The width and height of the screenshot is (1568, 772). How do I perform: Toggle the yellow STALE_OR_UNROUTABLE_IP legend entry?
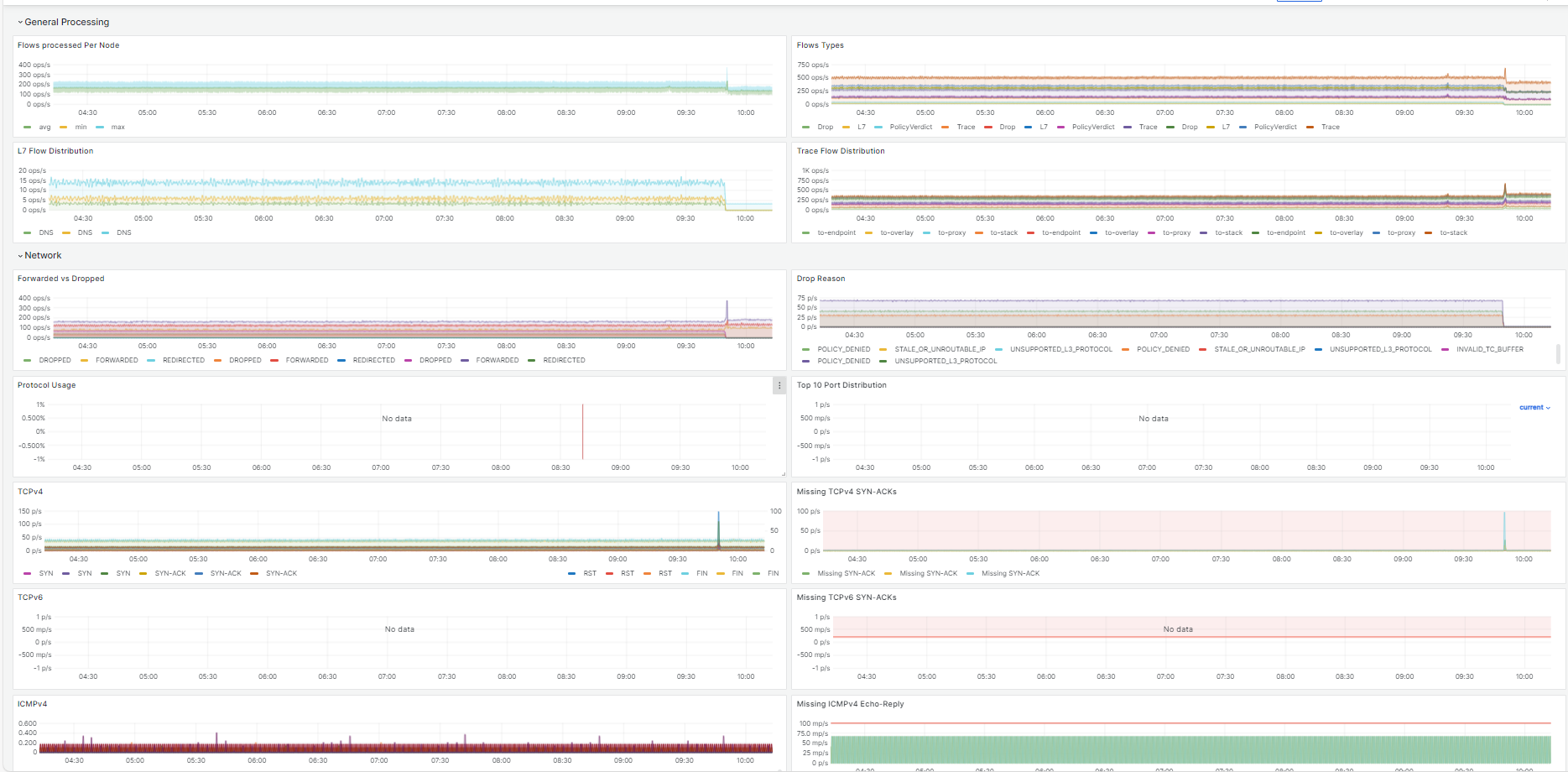click(x=940, y=349)
